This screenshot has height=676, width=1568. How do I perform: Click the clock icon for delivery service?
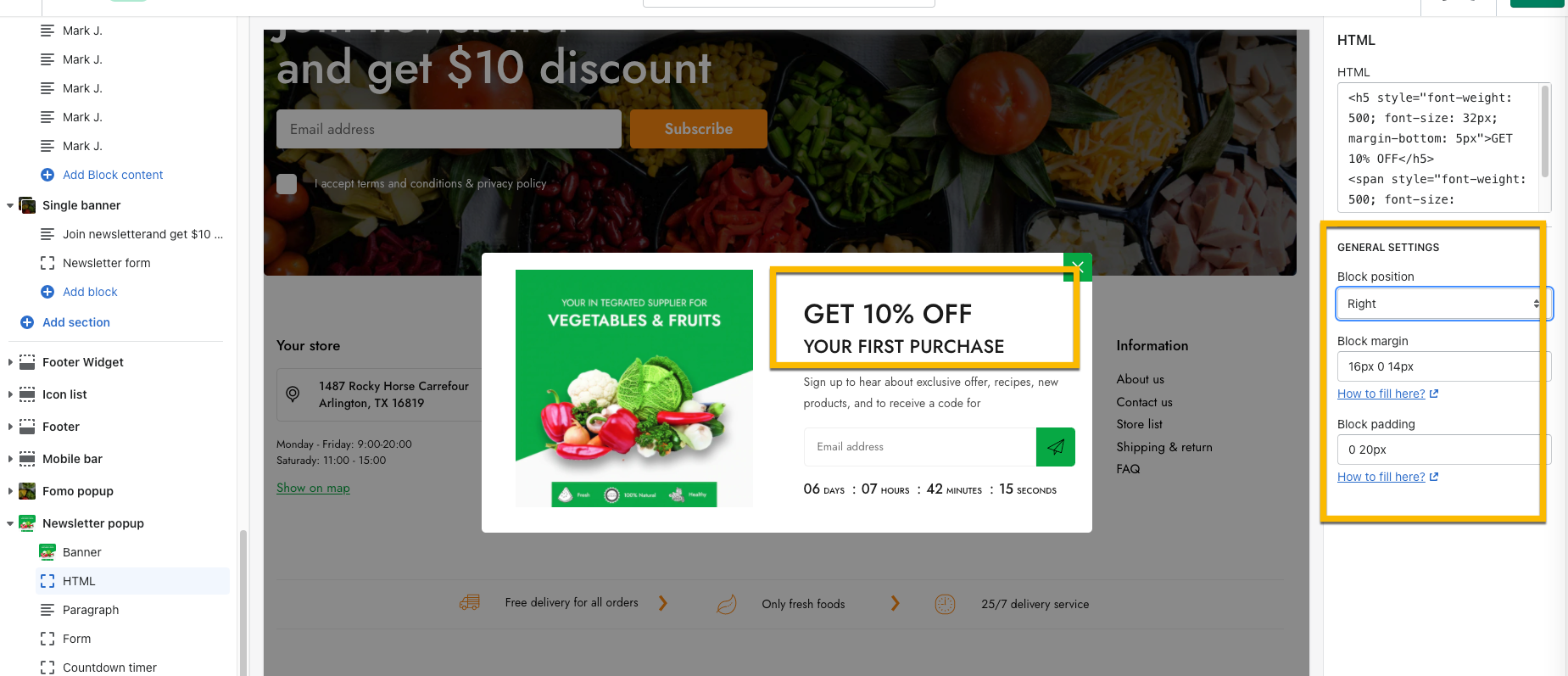(x=945, y=604)
